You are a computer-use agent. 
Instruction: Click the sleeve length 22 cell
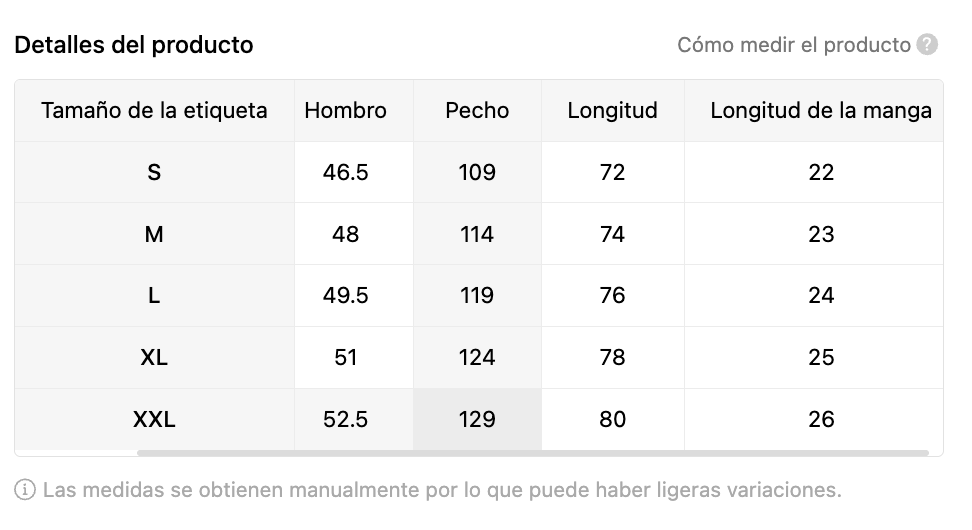pos(814,172)
